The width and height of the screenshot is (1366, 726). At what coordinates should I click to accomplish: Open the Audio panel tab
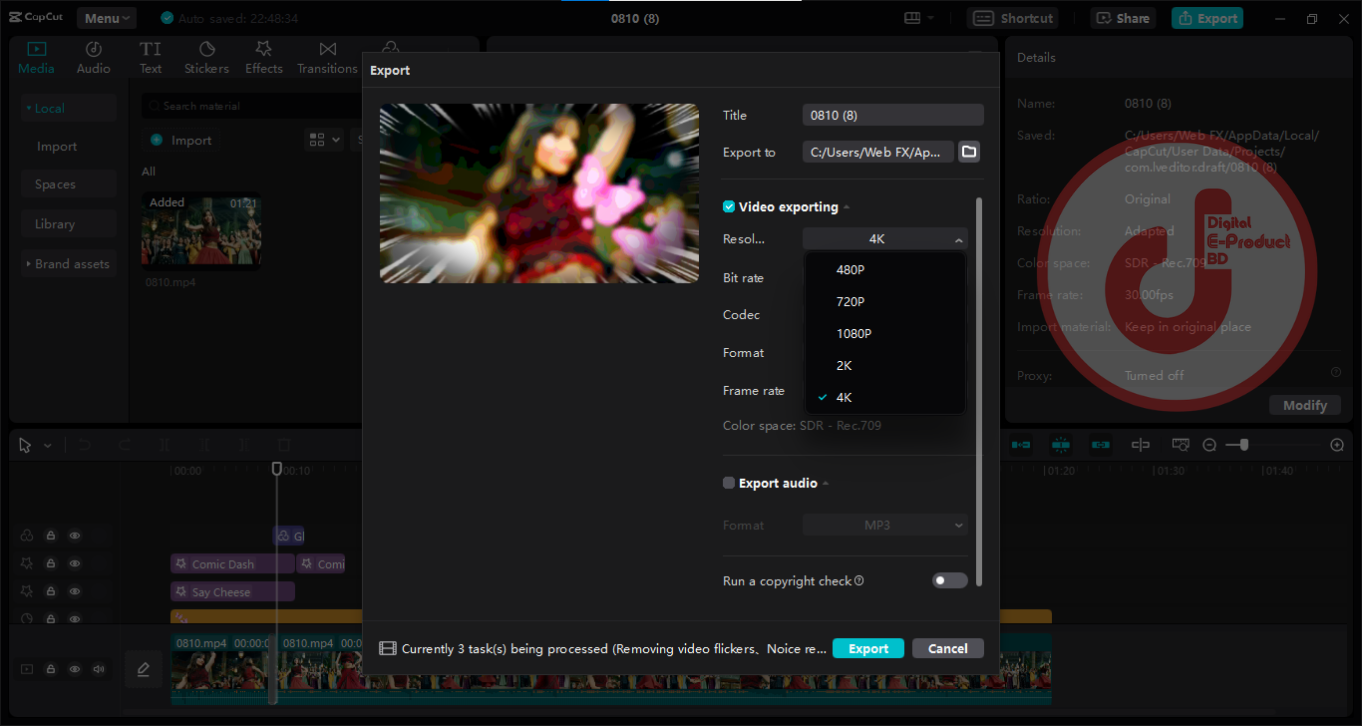tap(93, 58)
